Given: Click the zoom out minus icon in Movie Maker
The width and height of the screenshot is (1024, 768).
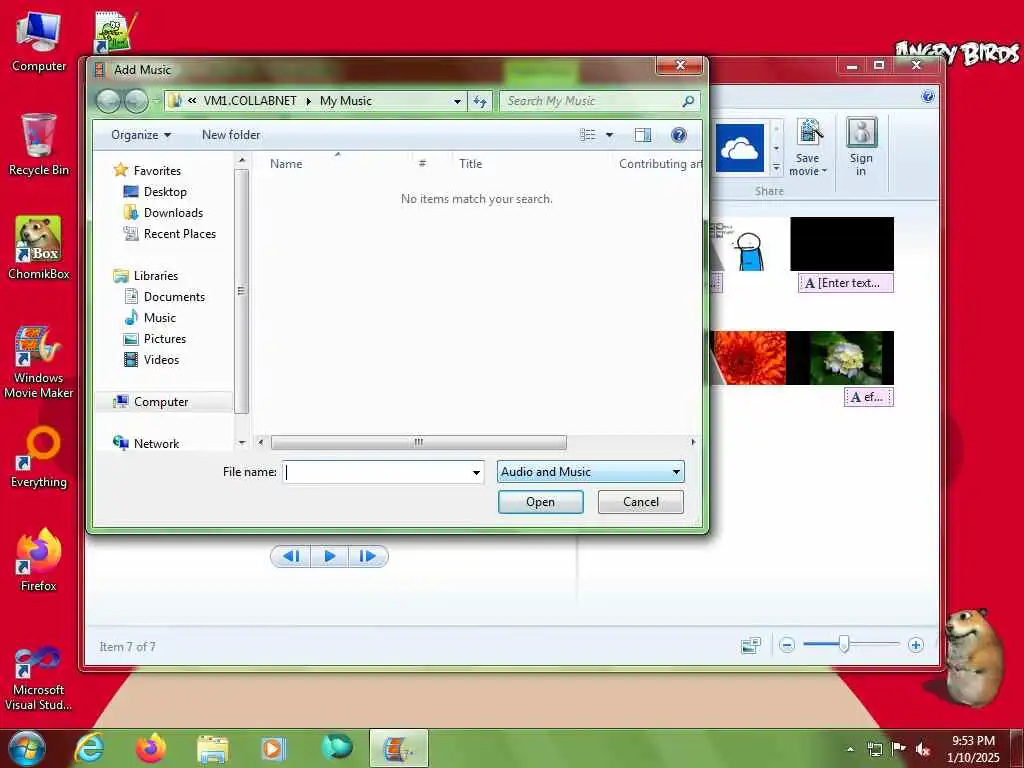Looking at the screenshot, I should [x=787, y=645].
